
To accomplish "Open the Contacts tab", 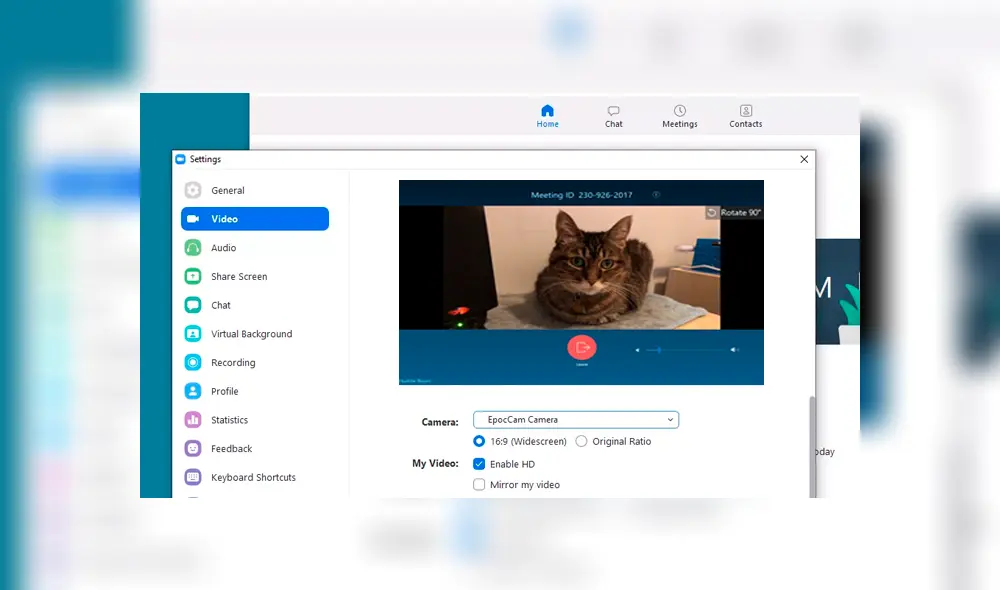I will (745, 115).
